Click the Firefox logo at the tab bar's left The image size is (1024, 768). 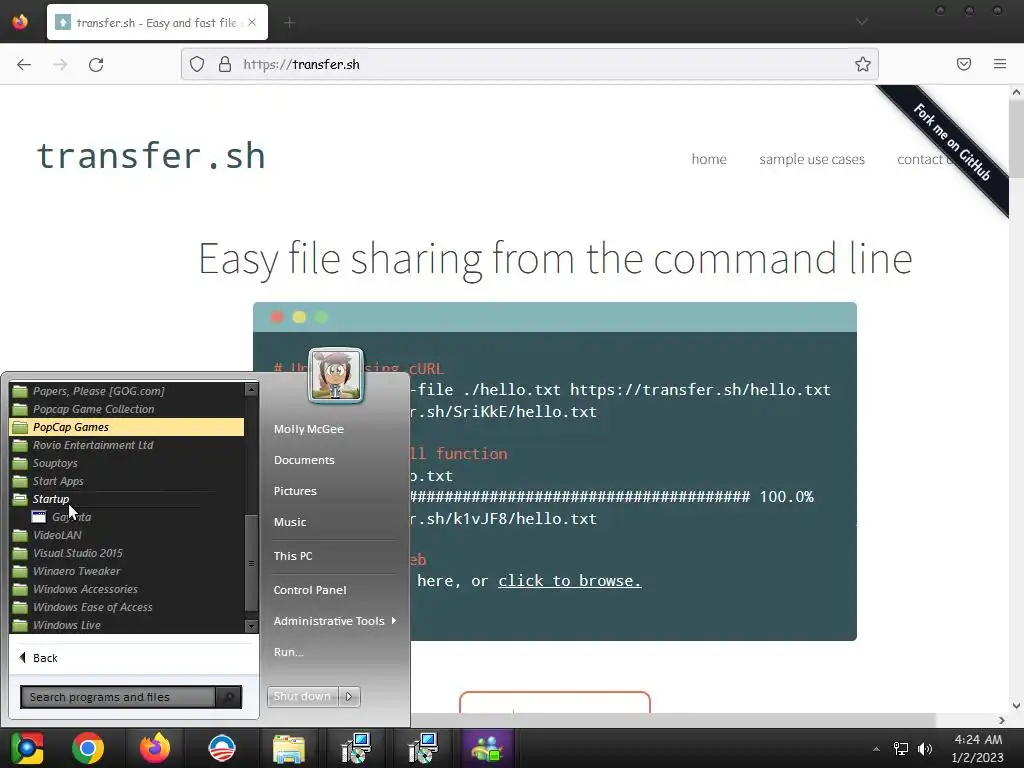(x=20, y=22)
